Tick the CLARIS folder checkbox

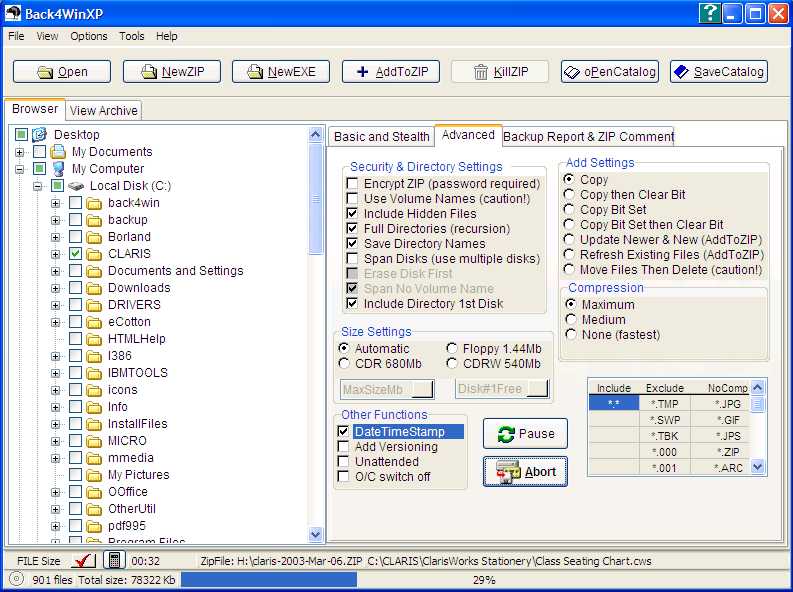(75, 254)
